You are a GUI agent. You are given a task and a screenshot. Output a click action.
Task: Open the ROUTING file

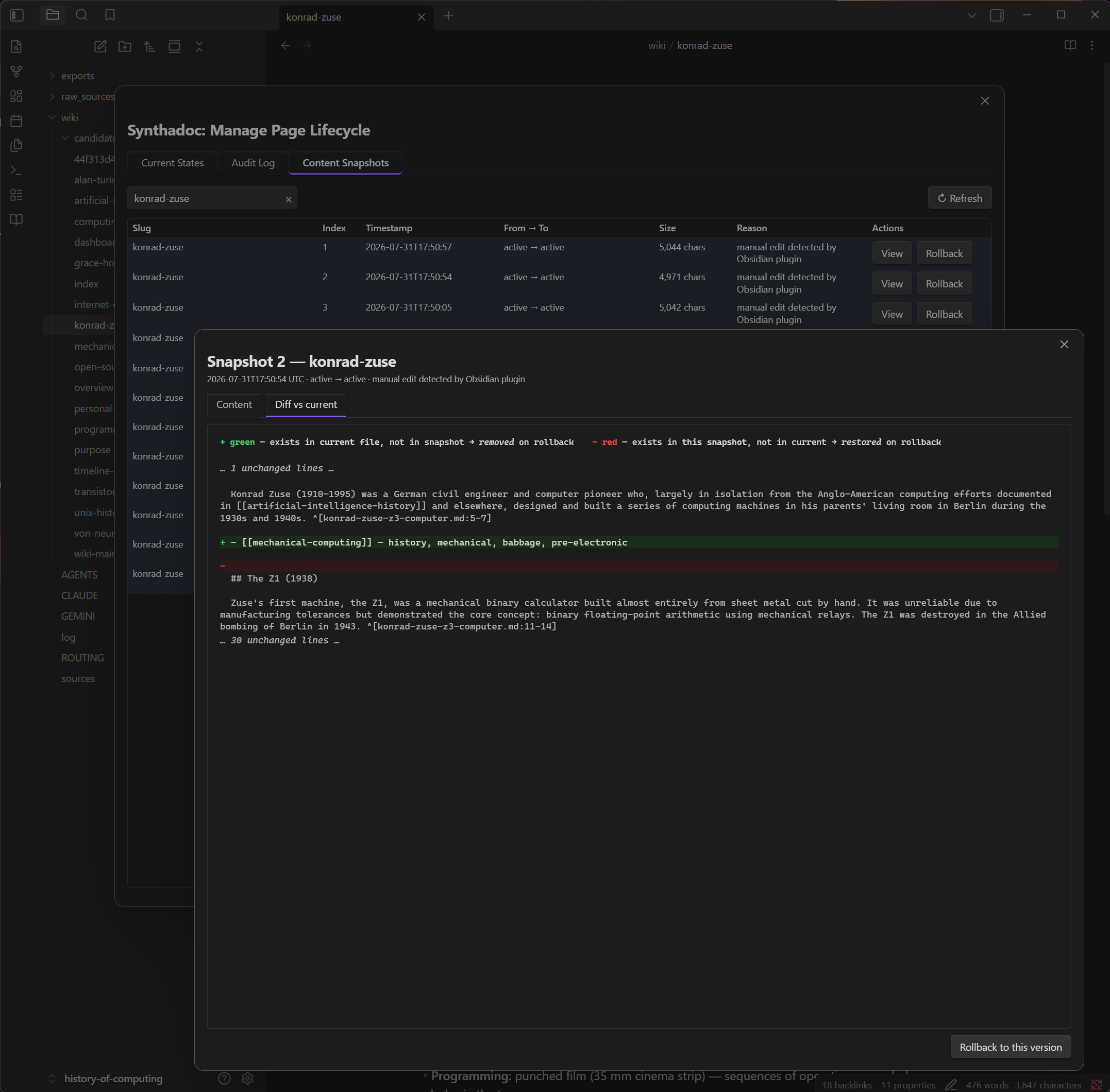point(82,658)
